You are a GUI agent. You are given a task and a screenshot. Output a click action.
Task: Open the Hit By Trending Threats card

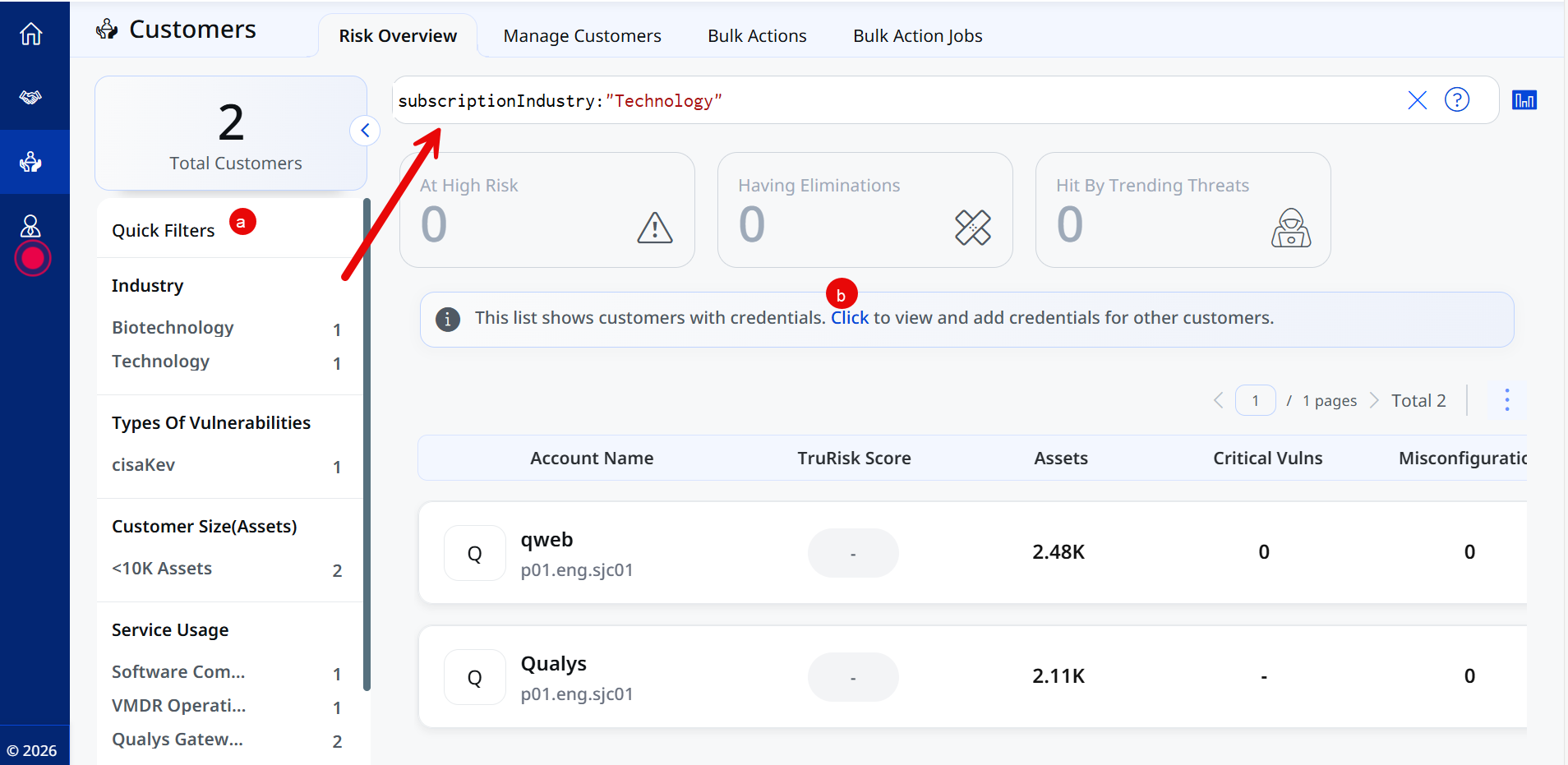coord(1183,210)
